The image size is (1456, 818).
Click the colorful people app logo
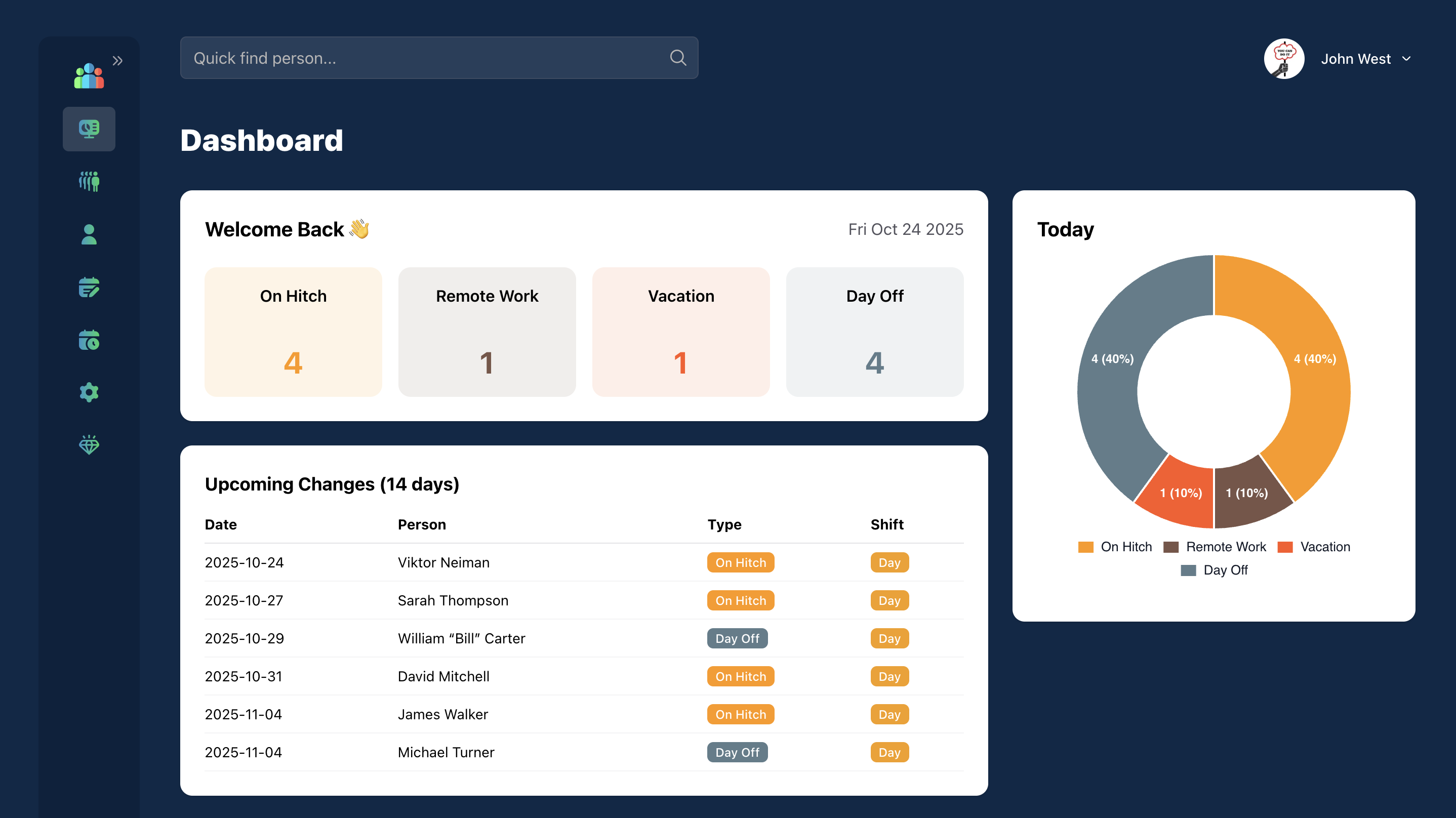[89, 76]
